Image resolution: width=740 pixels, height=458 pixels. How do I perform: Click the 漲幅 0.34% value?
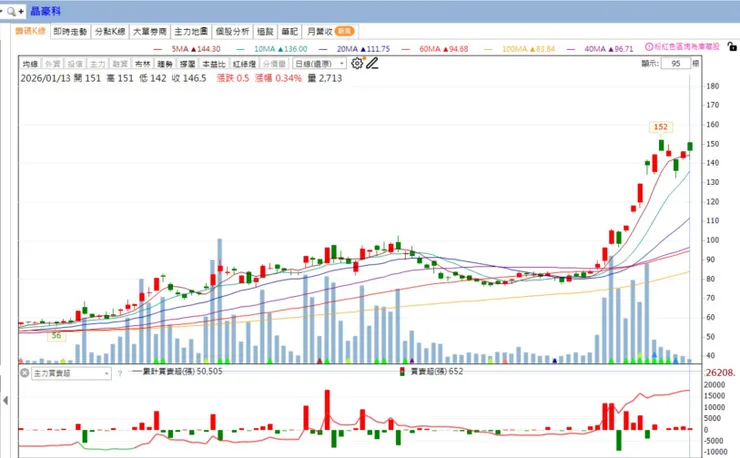tap(278, 78)
